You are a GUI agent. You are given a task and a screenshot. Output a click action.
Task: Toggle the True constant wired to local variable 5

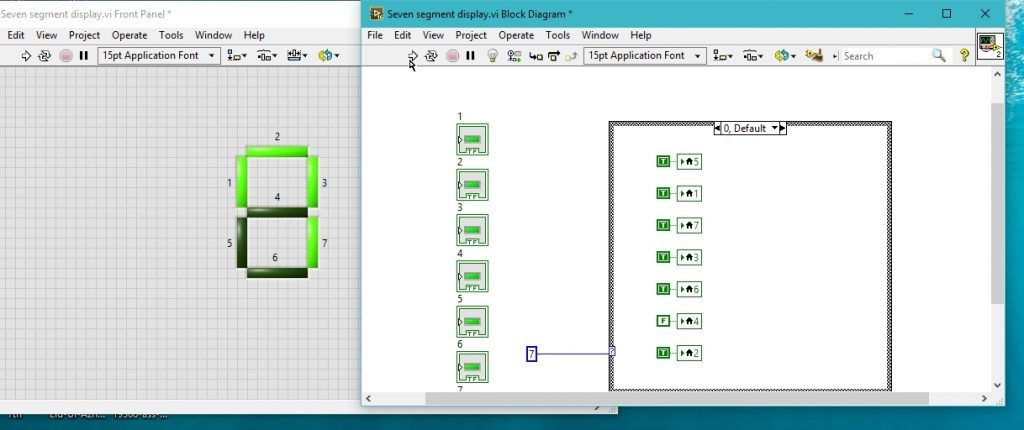663,161
